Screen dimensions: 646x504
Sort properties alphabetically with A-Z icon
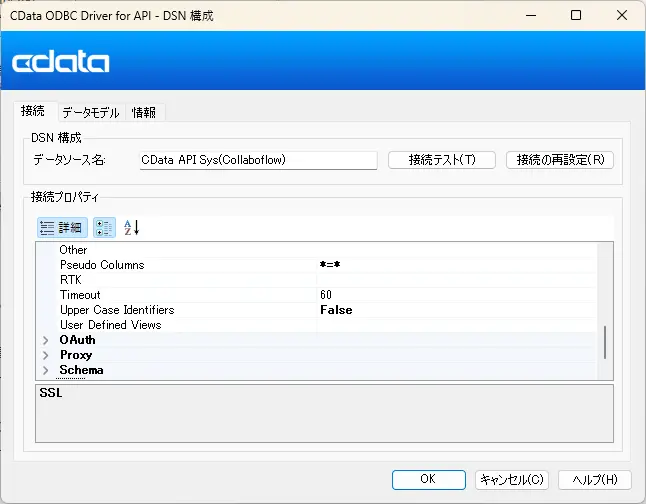coord(132,227)
